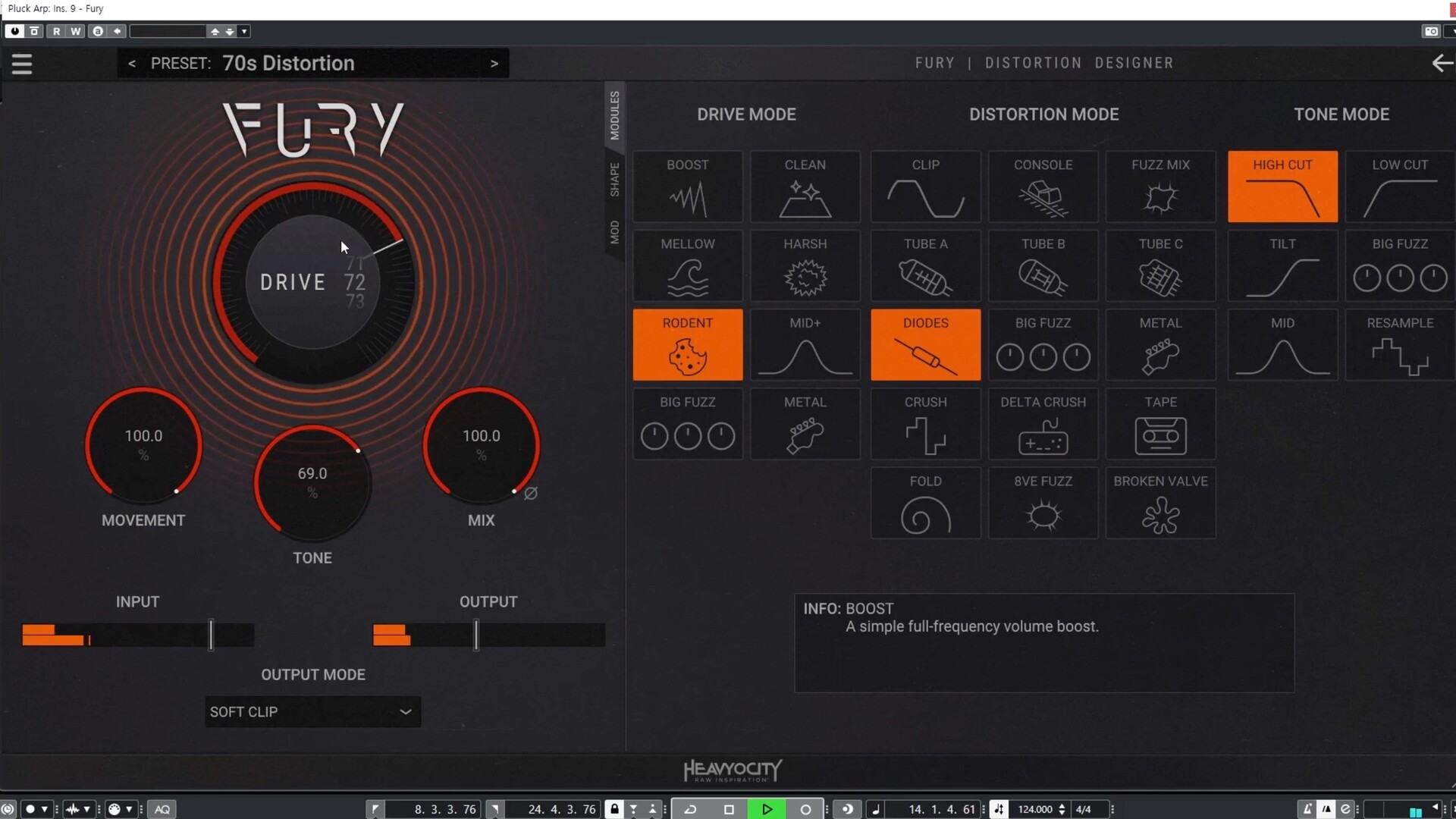Toggle mix phase invert symbol

[x=531, y=493]
